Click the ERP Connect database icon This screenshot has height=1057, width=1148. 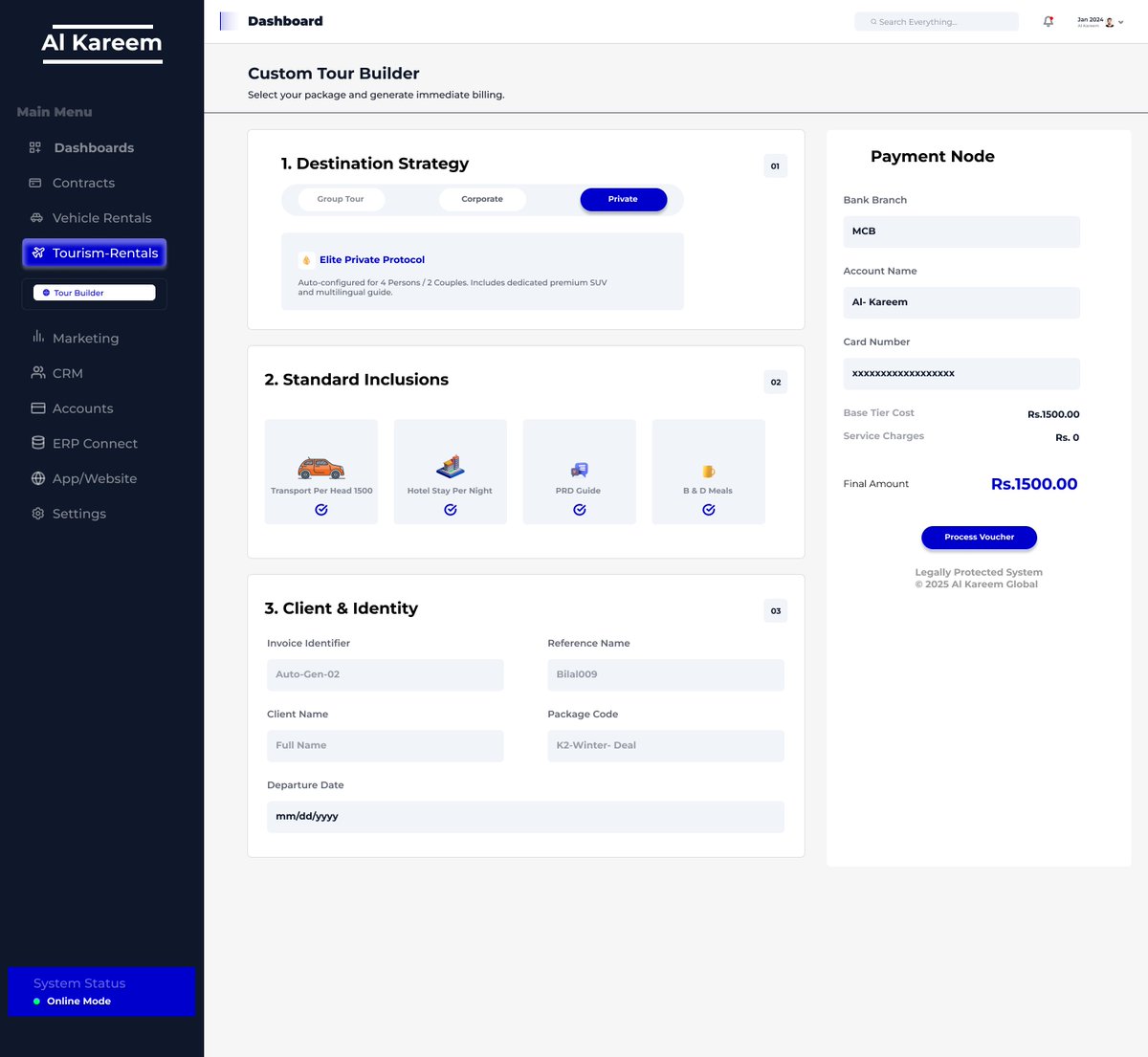pos(38,443)
